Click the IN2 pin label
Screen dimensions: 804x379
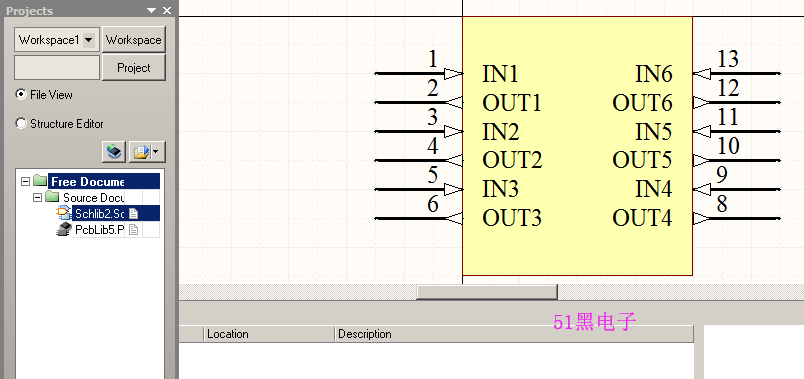tap(501, 132)
